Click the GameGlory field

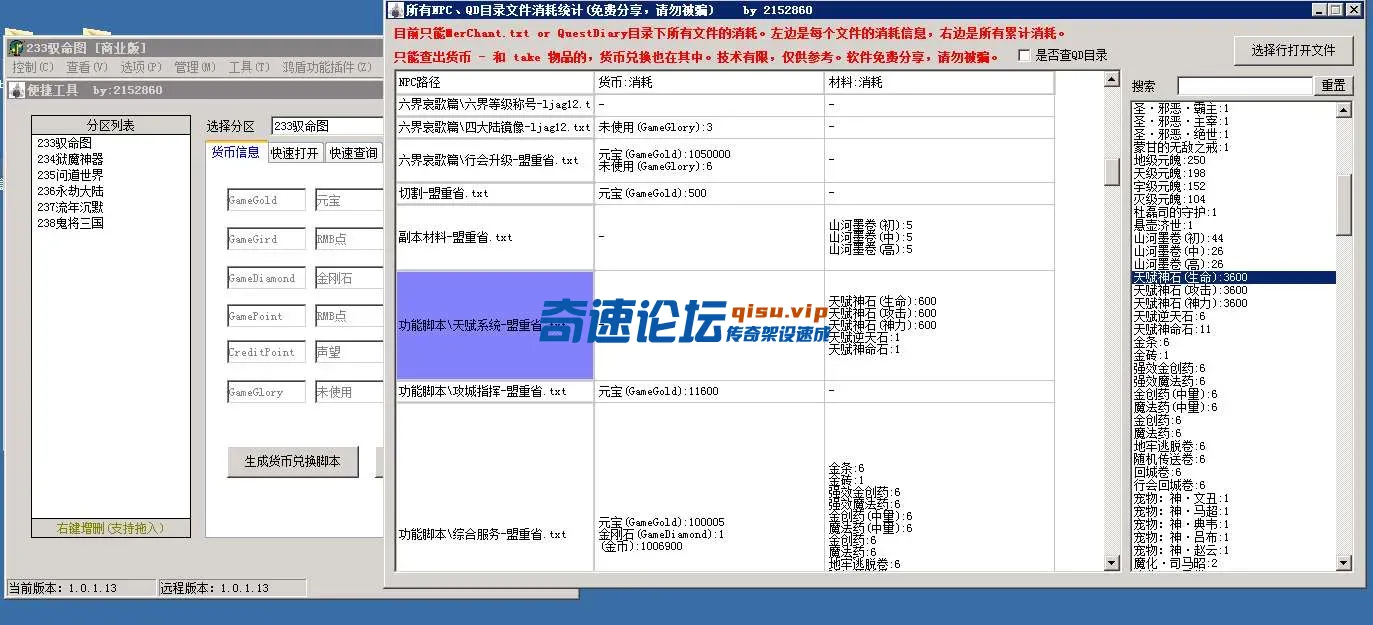(x=266, y=392)
